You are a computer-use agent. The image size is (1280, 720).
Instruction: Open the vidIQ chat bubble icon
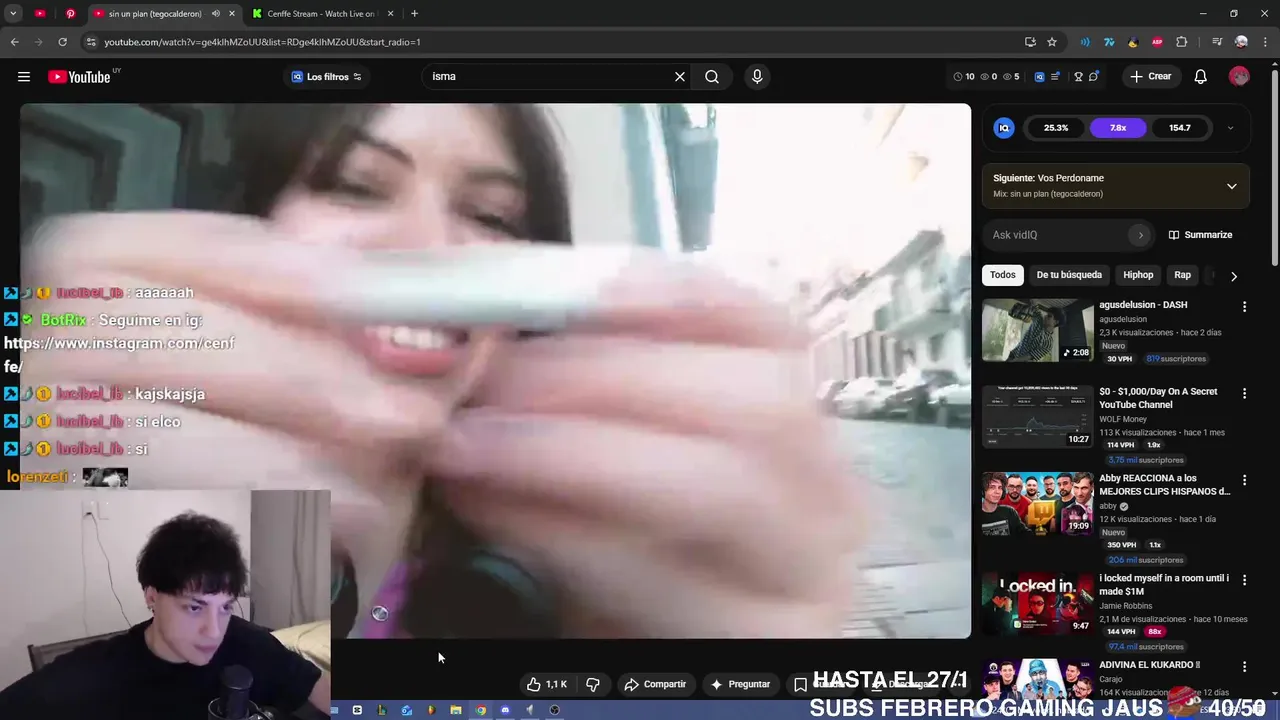click(1094, 77)
